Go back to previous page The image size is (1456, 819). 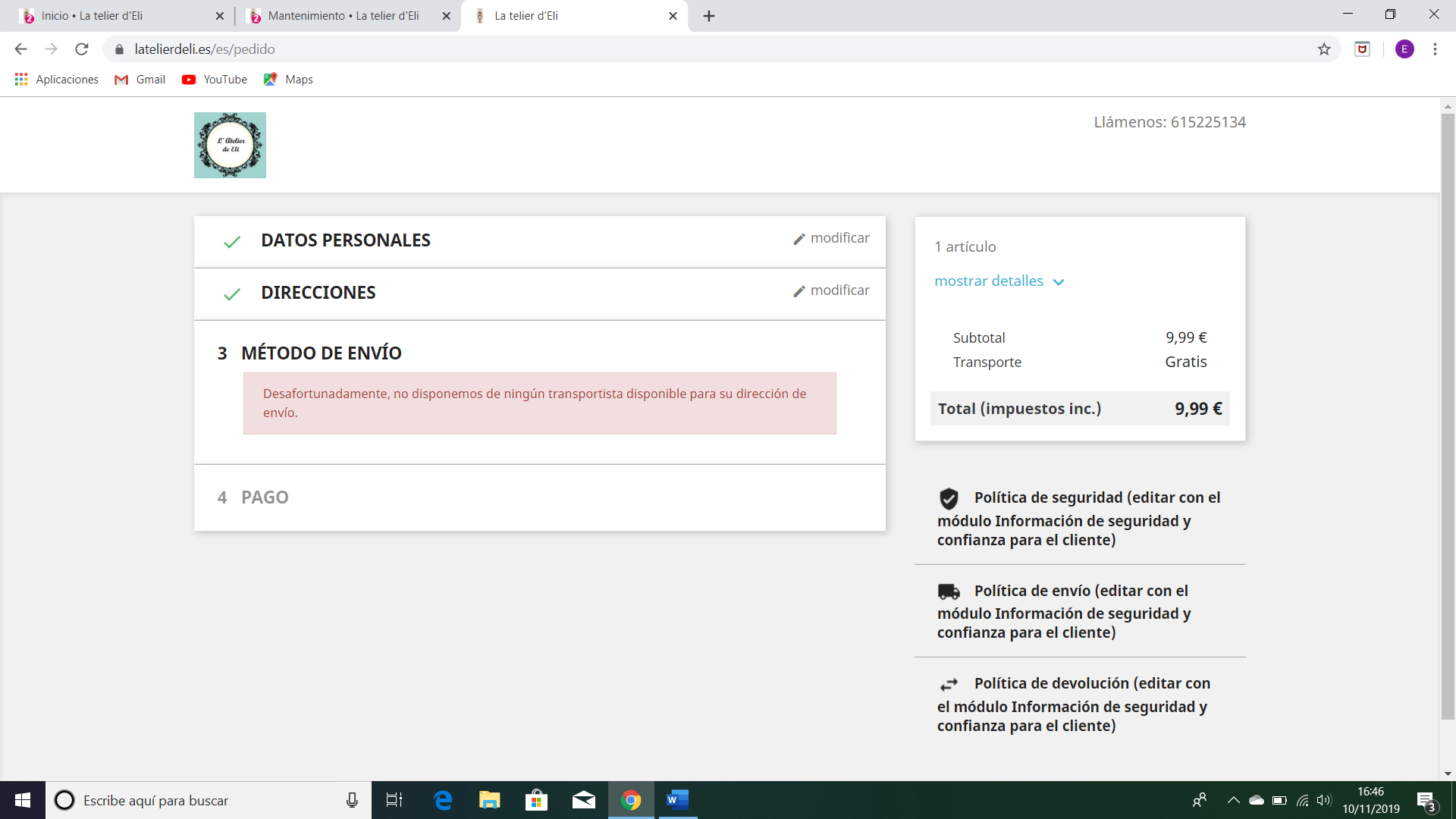[x=20, y=49]
